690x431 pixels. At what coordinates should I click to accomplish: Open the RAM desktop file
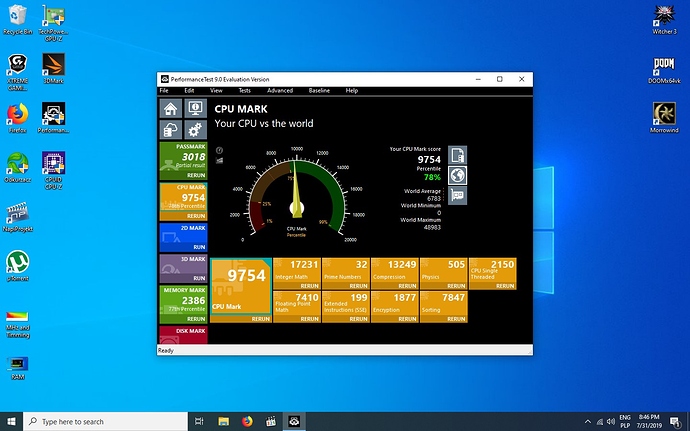coord(18,368)
